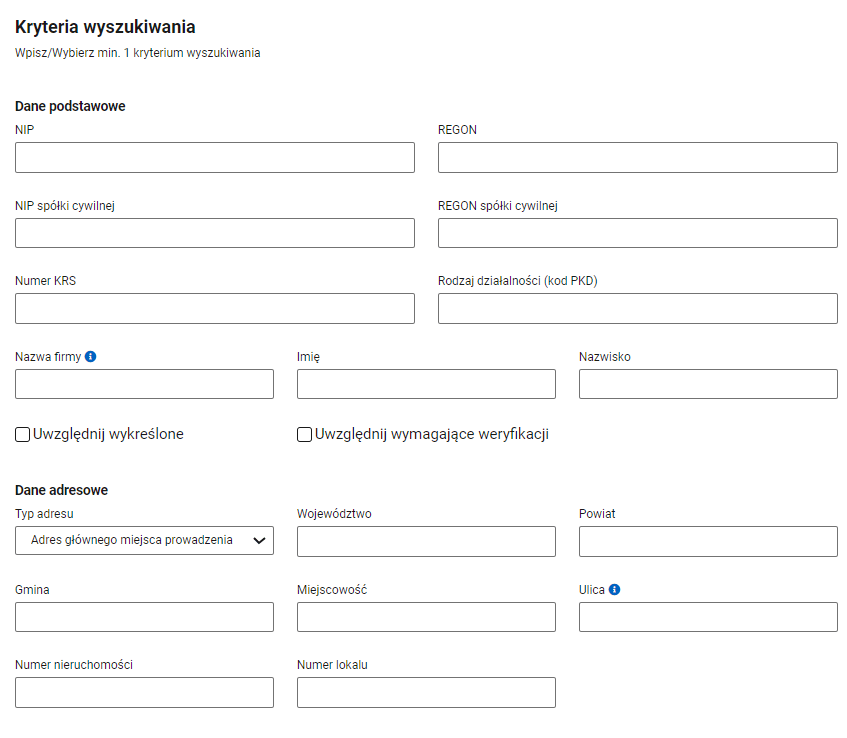Click the Gmina text field
847x738 pixels.
(x=144, y=617)
